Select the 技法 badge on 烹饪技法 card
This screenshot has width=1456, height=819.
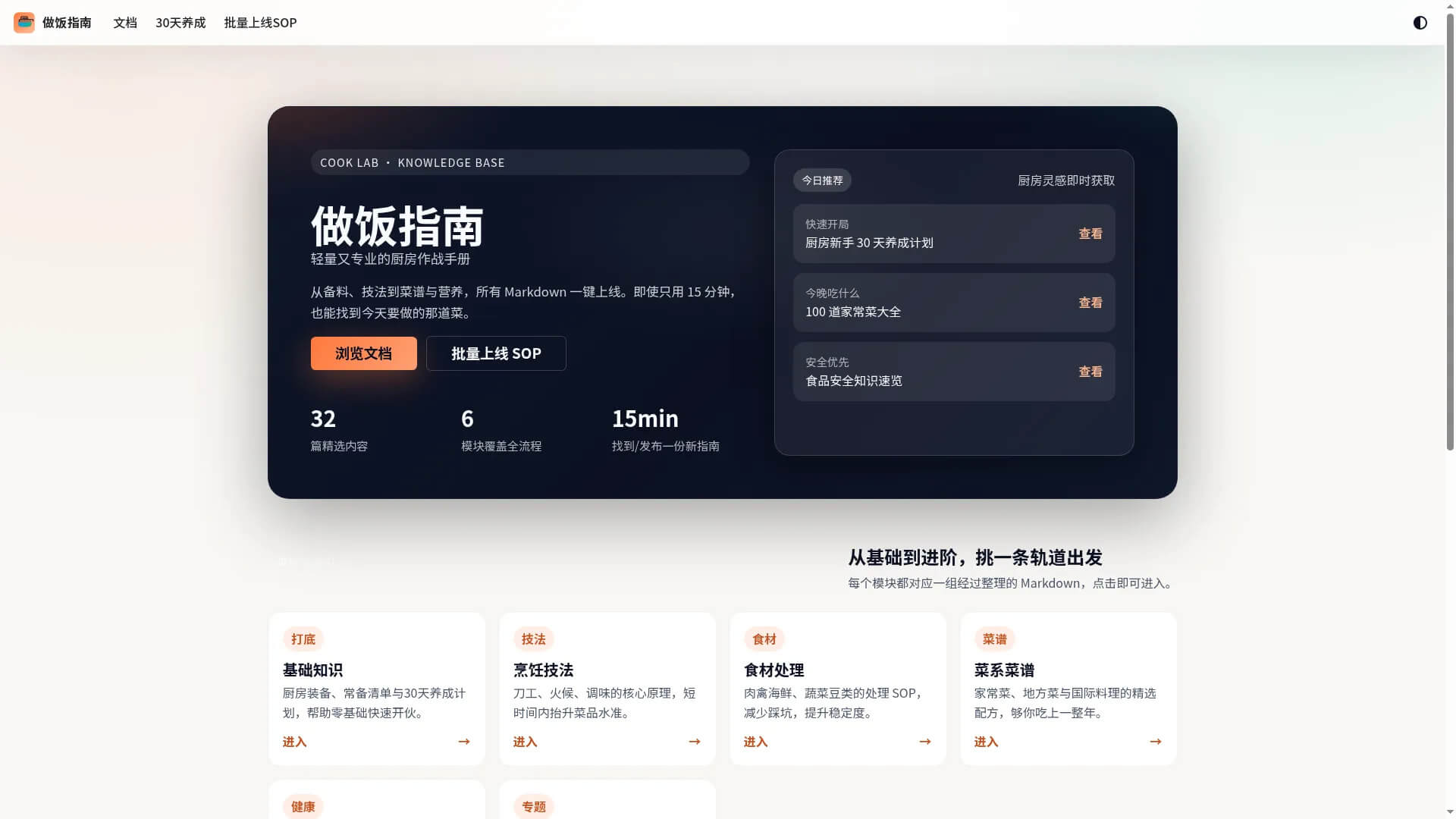click(533, 639)
